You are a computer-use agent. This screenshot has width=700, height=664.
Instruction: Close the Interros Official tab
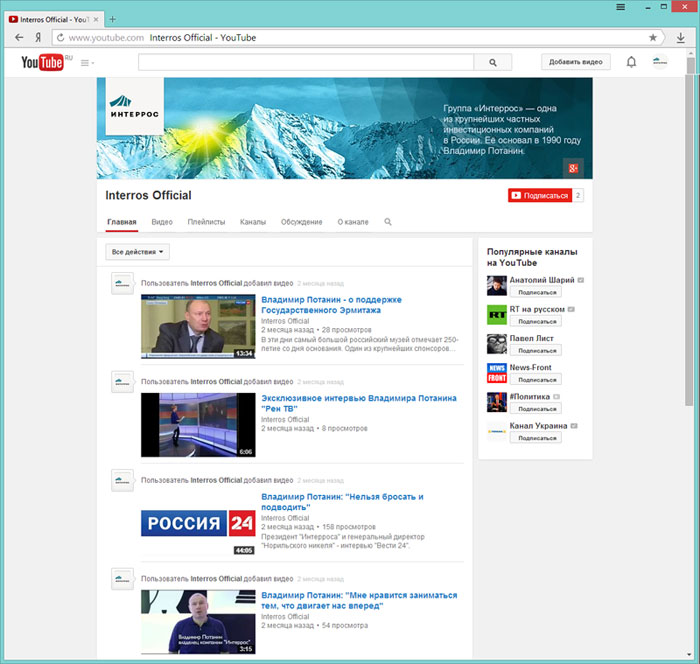[96, 20]
